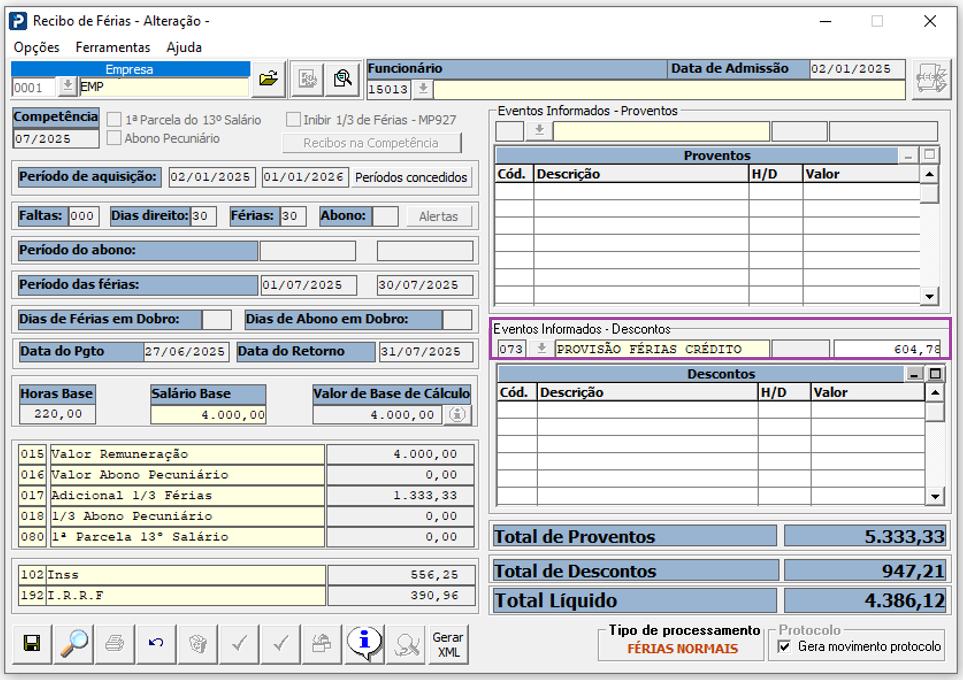This screenshot has width=963, height=680.
Task: Click the Total Líquido value 4.386,12
Action: pyautogui.click(x=865, y=600)
